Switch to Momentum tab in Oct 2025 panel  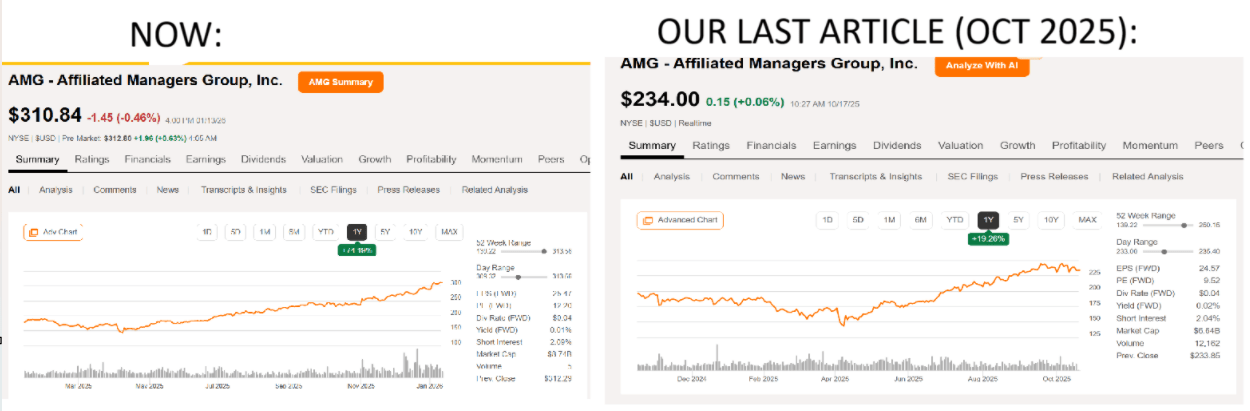pyautogui.click(x=1151, y=145)
